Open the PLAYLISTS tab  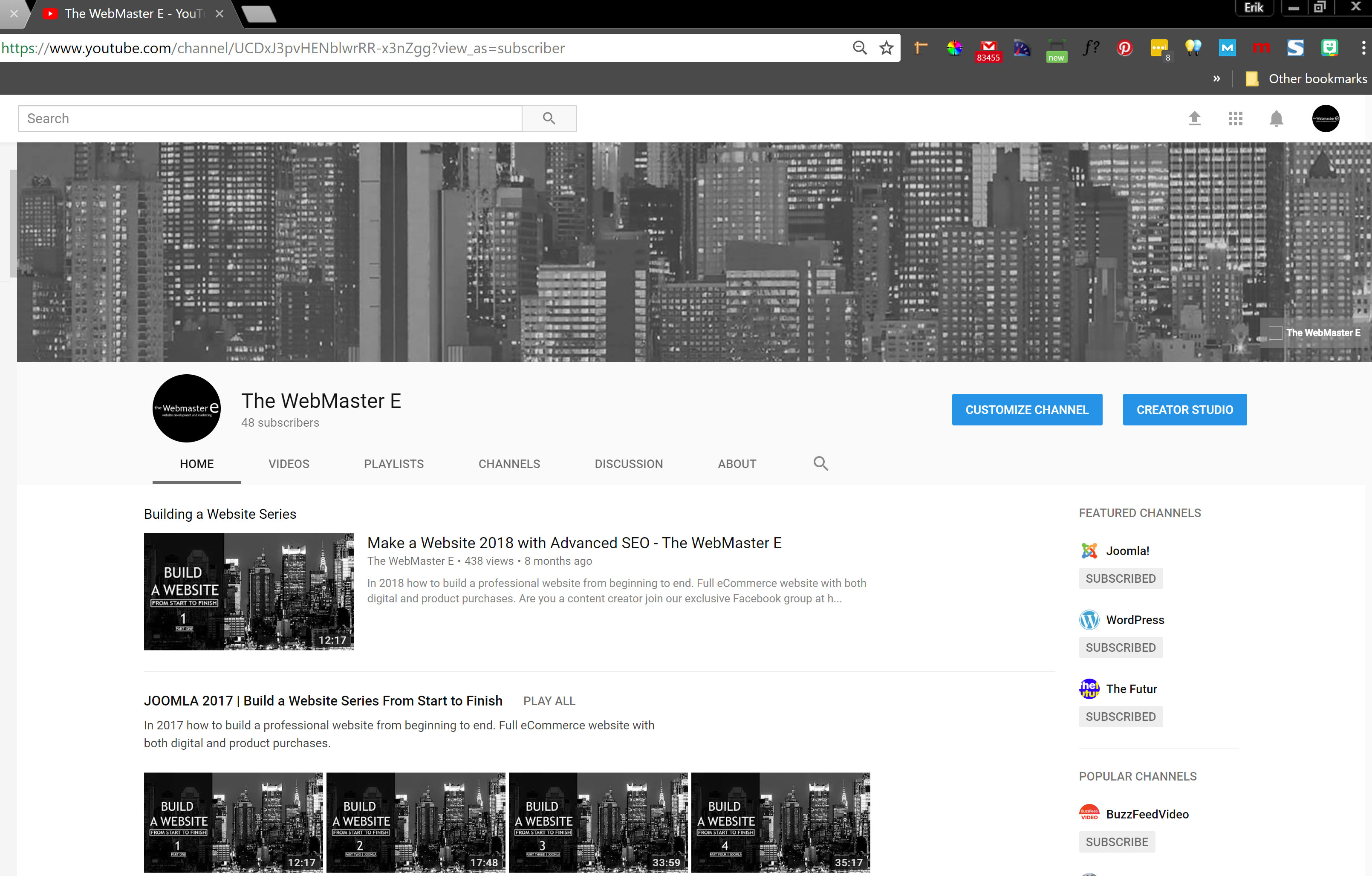tap(394, 464)
